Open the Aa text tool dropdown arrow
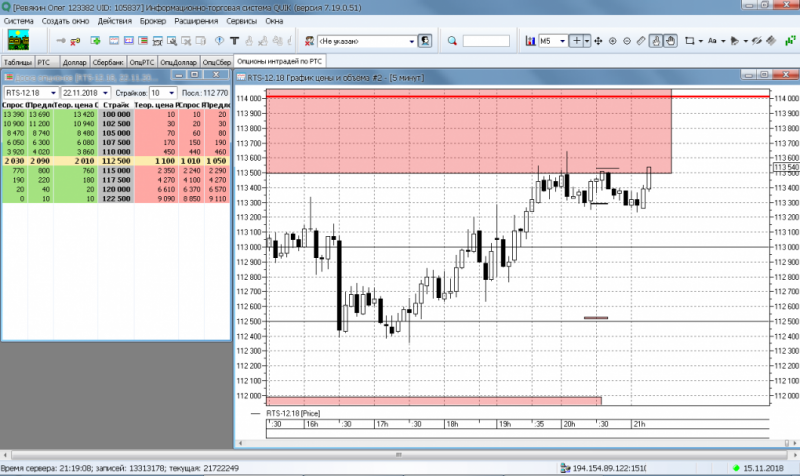Image resolution: width=800 pixels, height=476 pixels. coord(722,41)
